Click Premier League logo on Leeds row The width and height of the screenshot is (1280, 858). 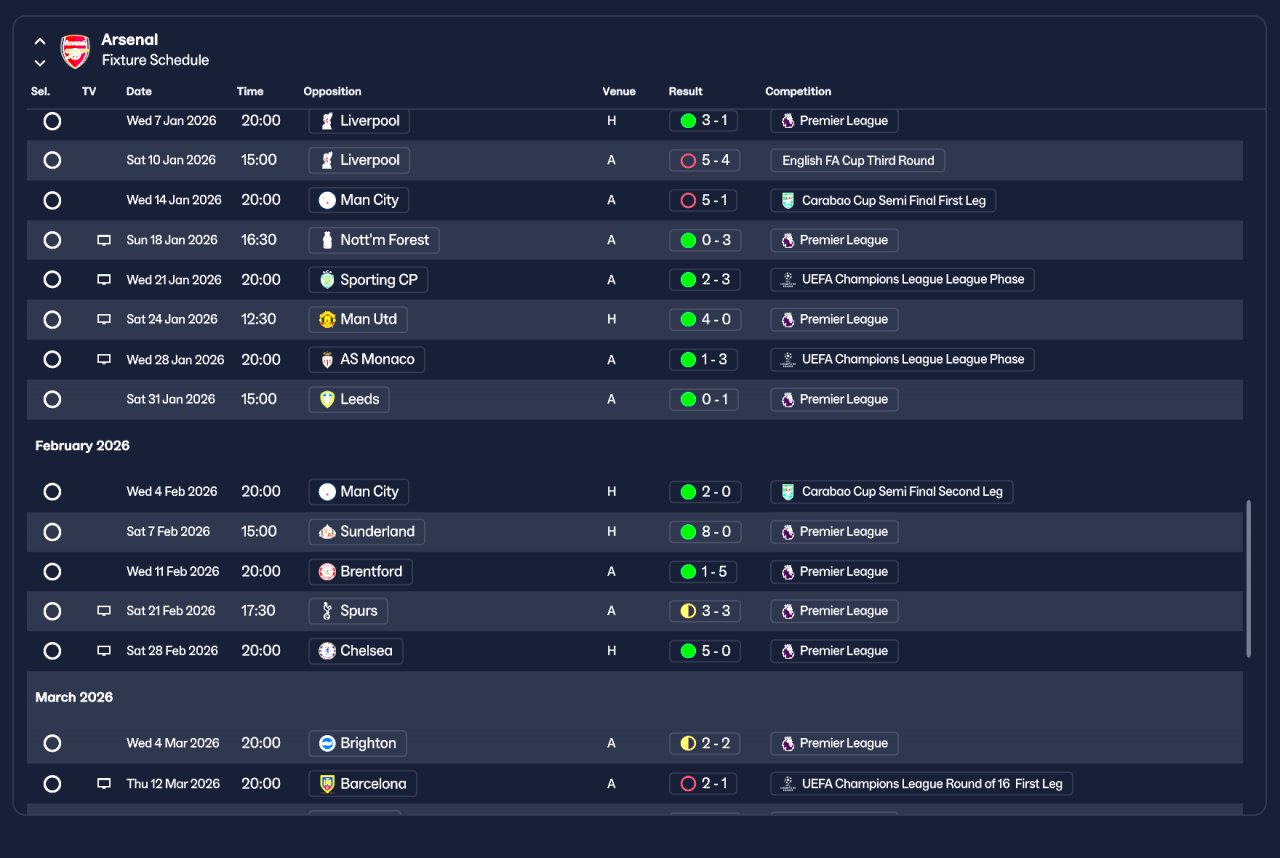click(x=787, y=399)
